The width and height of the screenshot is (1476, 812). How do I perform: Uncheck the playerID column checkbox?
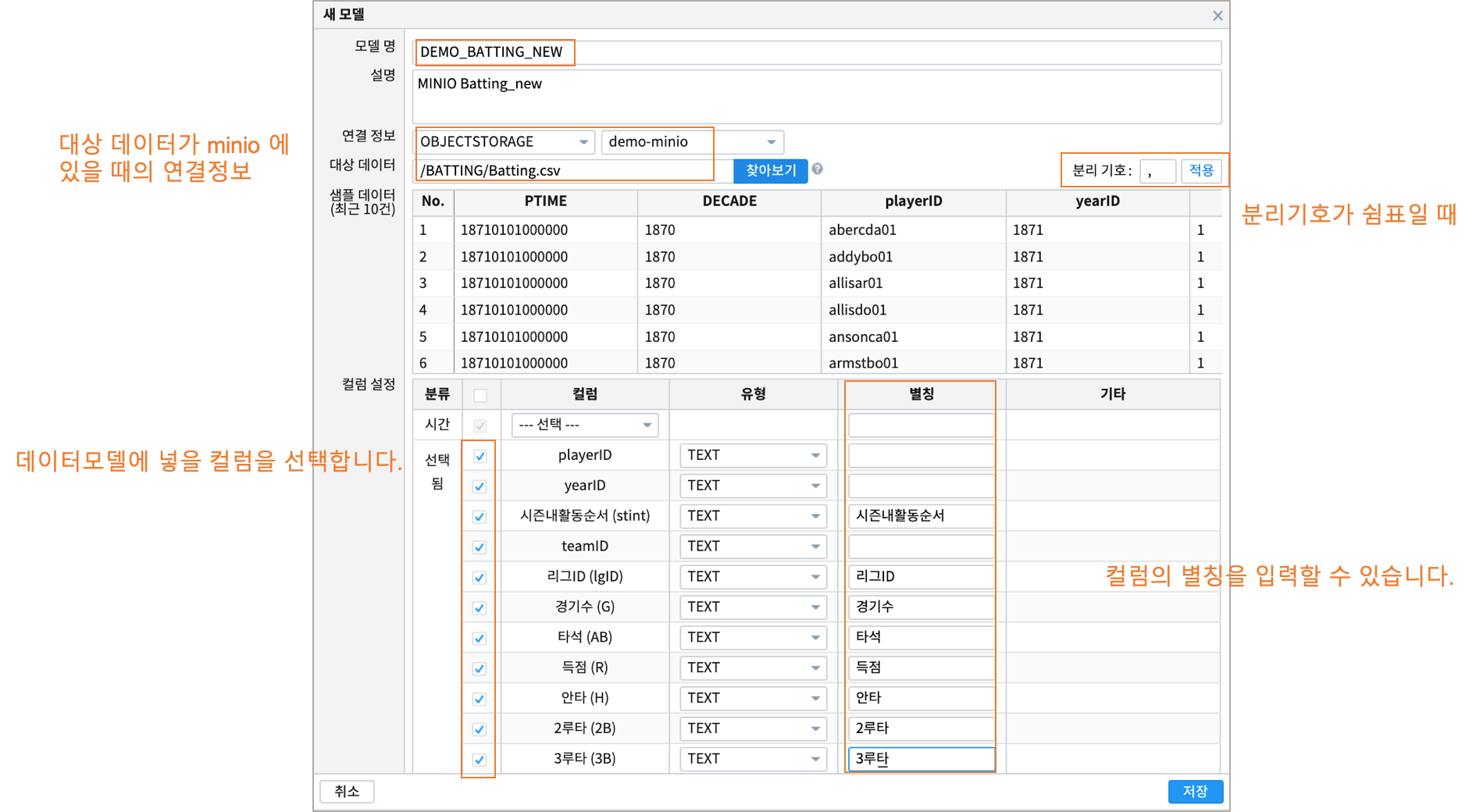pos(480,456)
